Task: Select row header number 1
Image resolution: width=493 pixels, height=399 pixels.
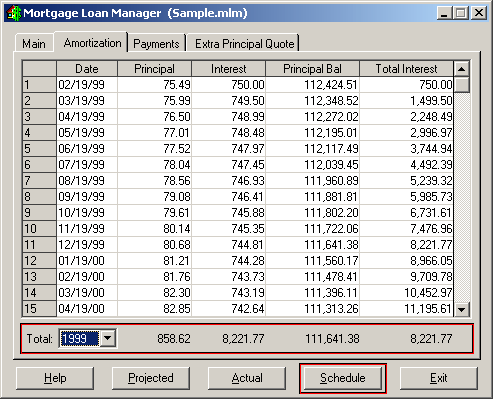Action: [x=39, y=85]
